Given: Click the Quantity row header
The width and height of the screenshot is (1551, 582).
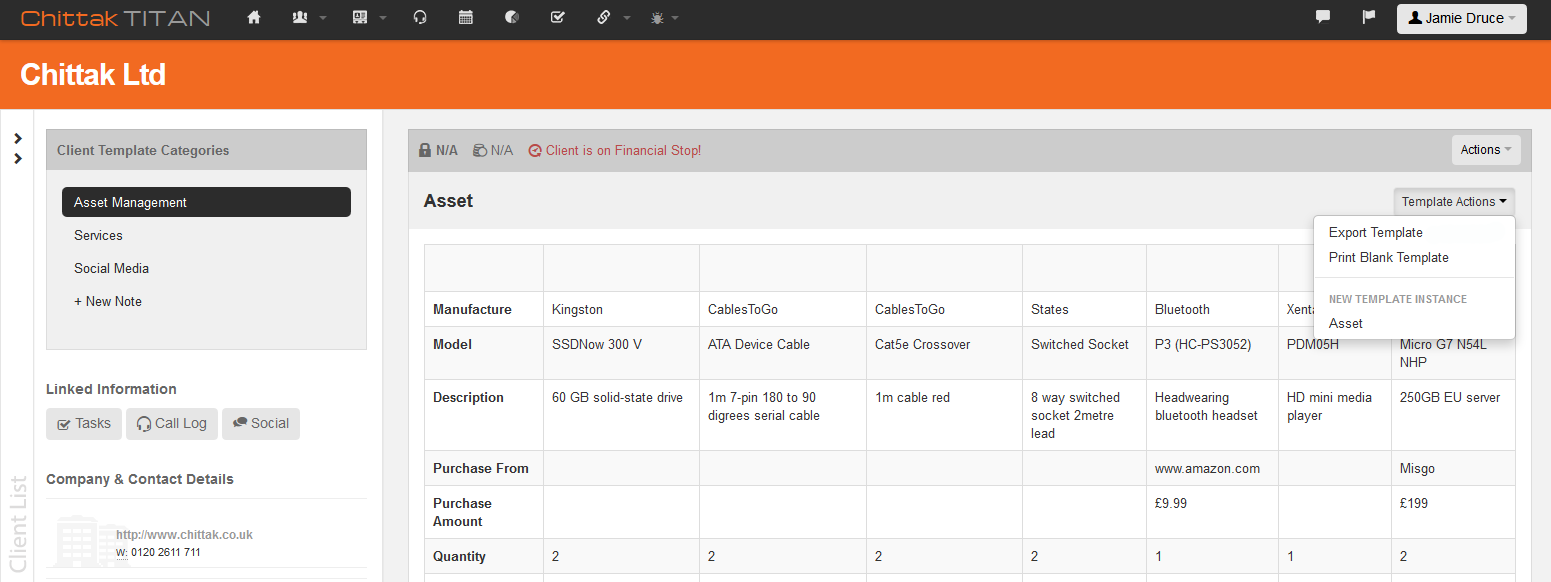Looking at the screenshot, I should point(484,556).
